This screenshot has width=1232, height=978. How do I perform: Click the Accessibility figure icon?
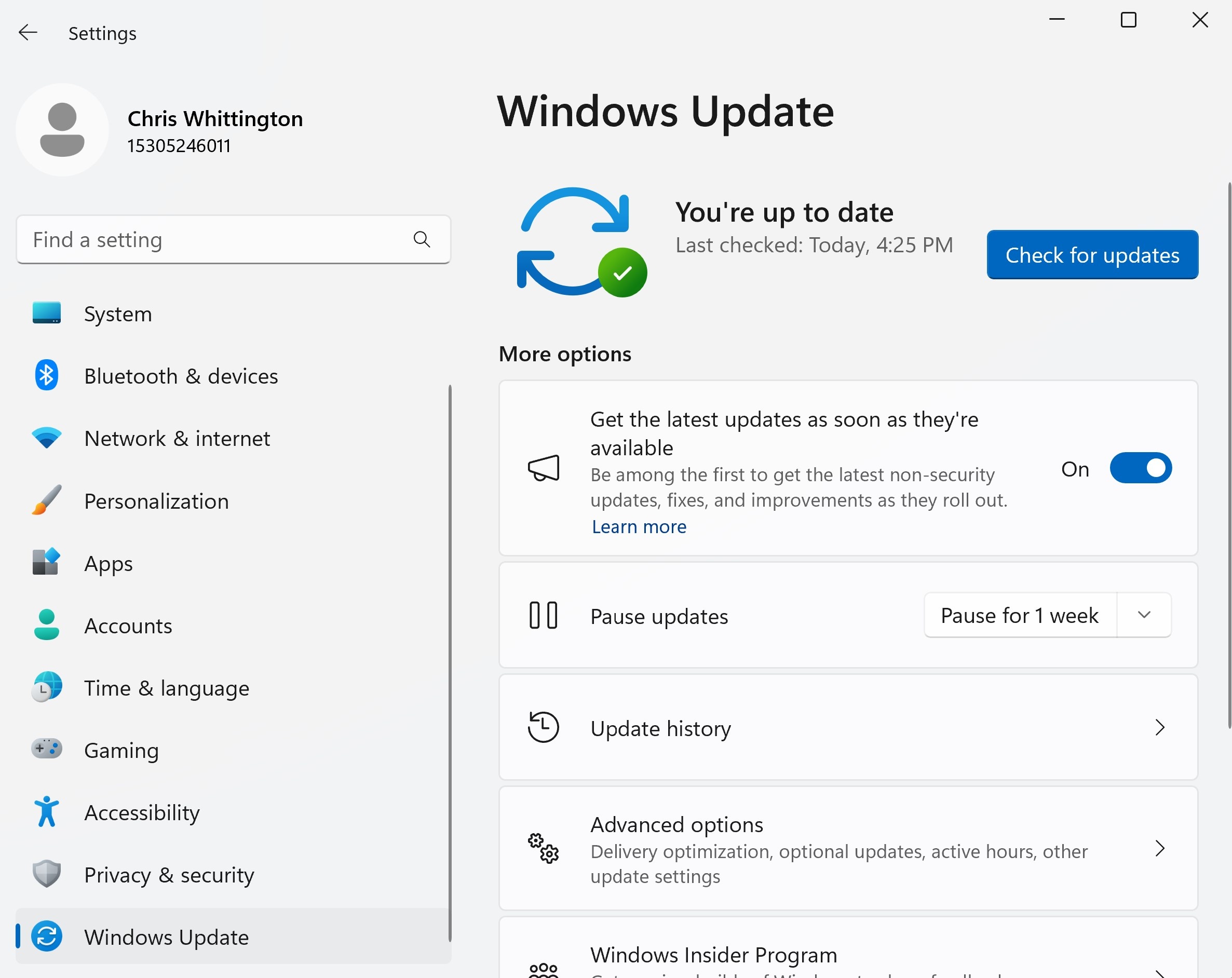tap(46, 812)
